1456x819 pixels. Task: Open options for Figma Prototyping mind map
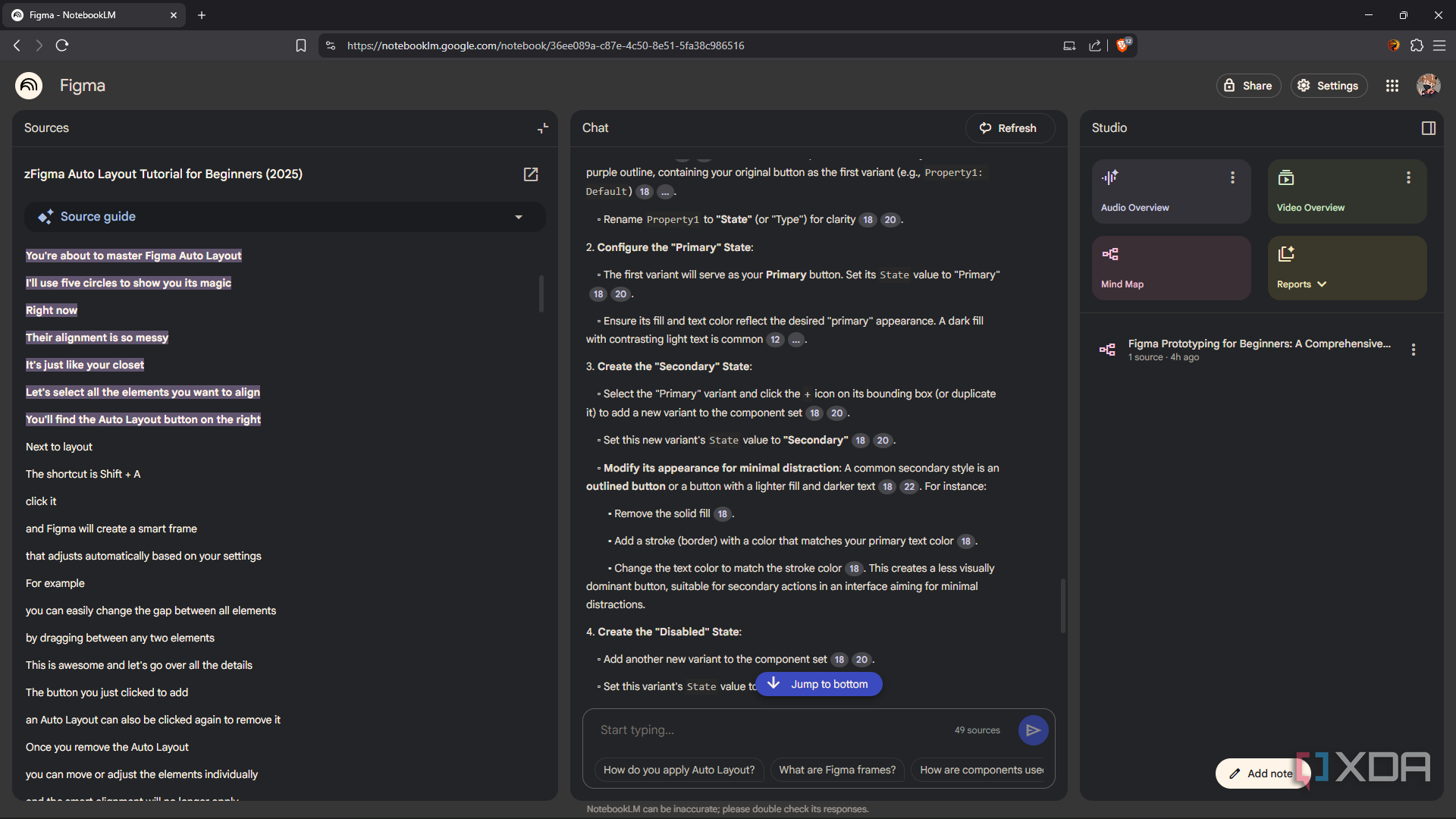click(x=1413, y=350)
